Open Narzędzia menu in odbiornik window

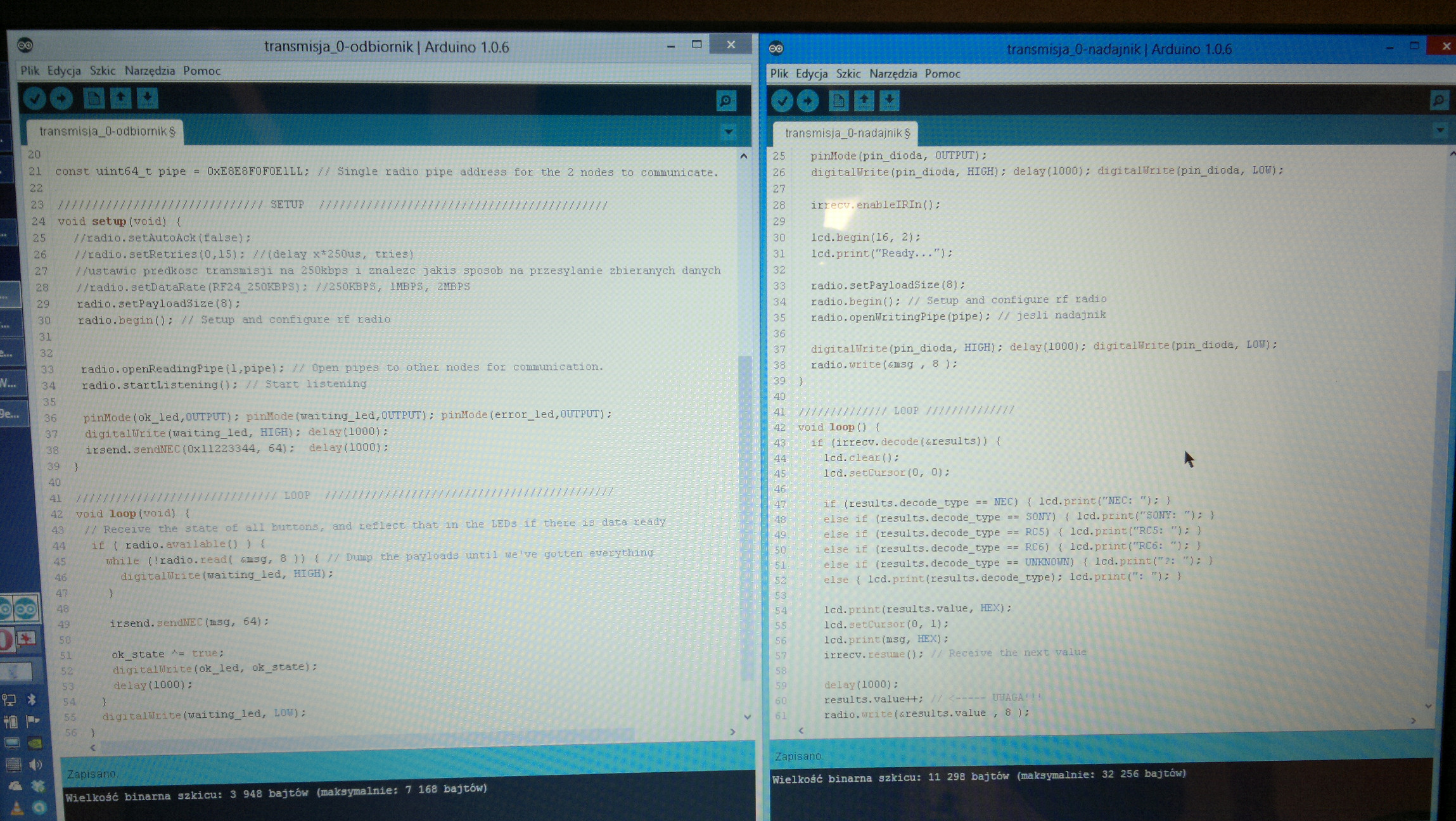pyautogui.click(x=150, y=70)
